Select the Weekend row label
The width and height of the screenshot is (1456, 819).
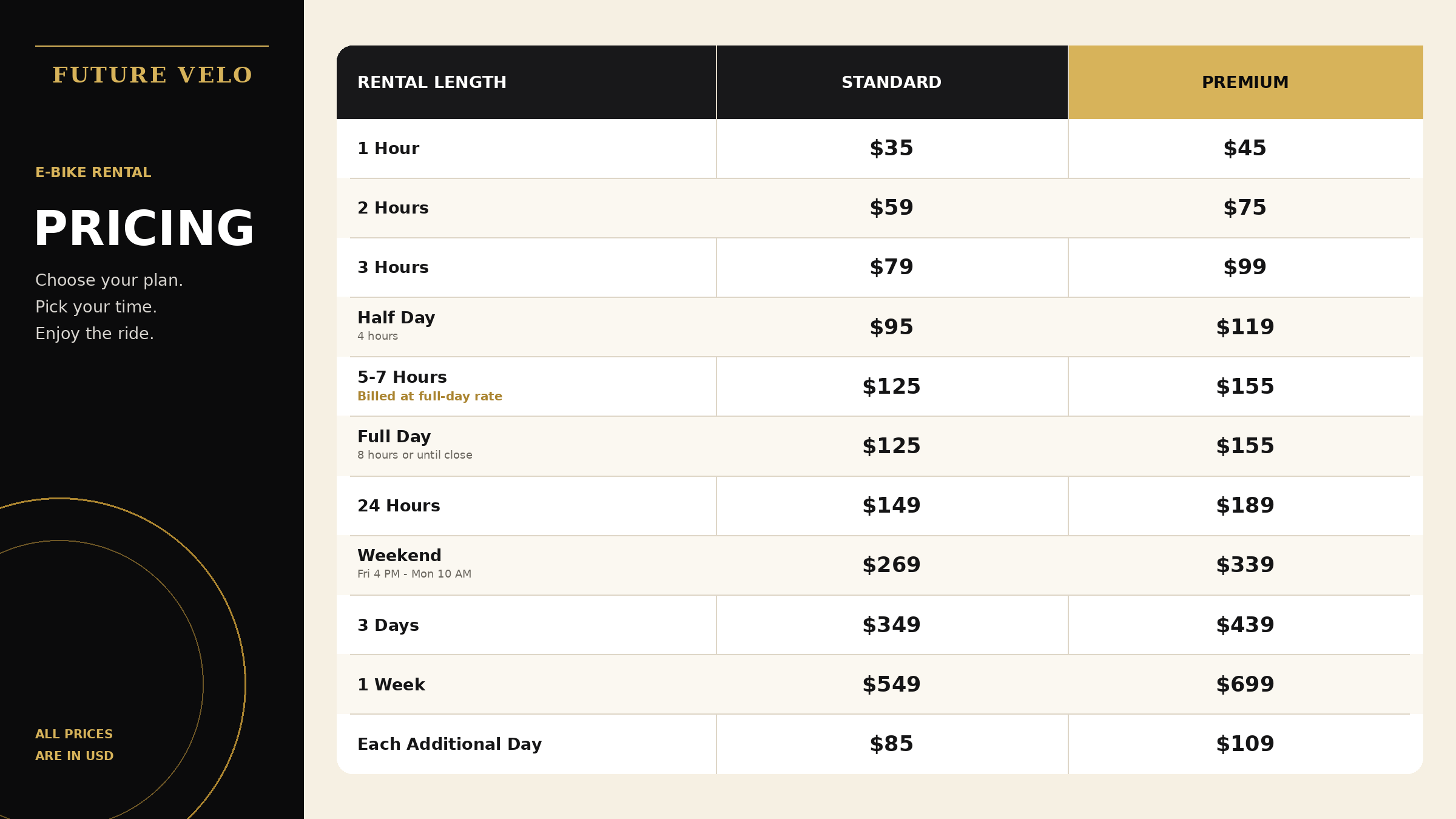[x=399, y=555]
